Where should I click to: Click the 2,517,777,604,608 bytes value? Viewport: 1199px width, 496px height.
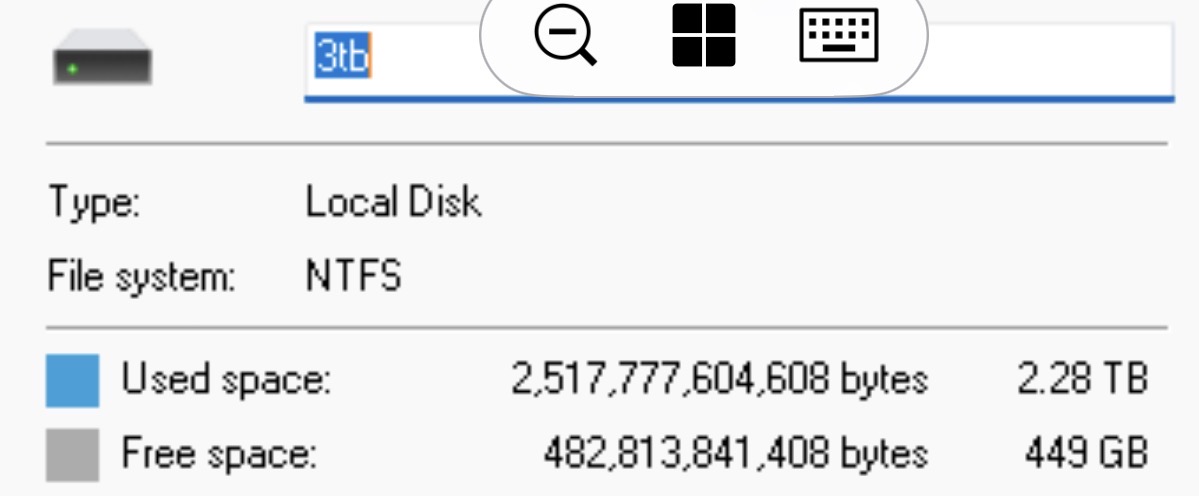pyautogui.click(x=719, y=381)
